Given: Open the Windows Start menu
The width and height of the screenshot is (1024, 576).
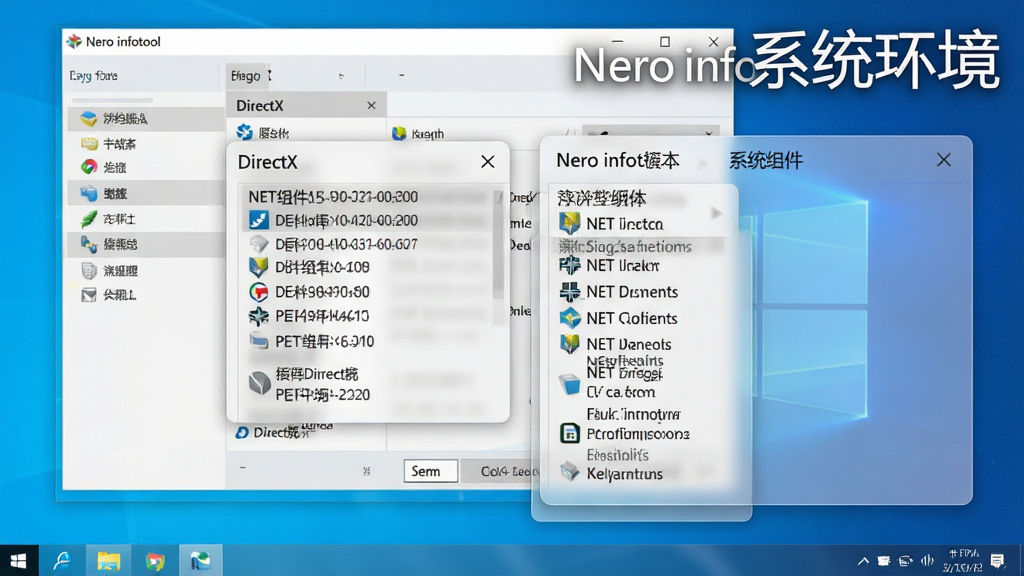Looking at the screenshot, I should point(19,560).
